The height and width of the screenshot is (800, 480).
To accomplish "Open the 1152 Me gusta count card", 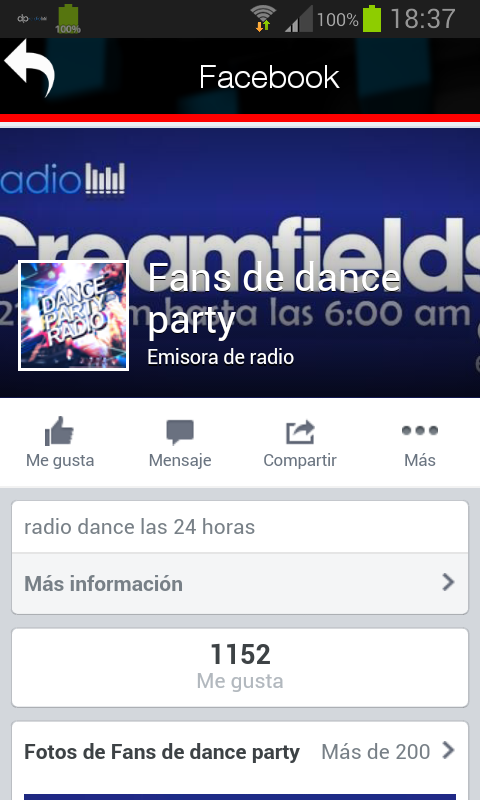I will click(240, 667).
